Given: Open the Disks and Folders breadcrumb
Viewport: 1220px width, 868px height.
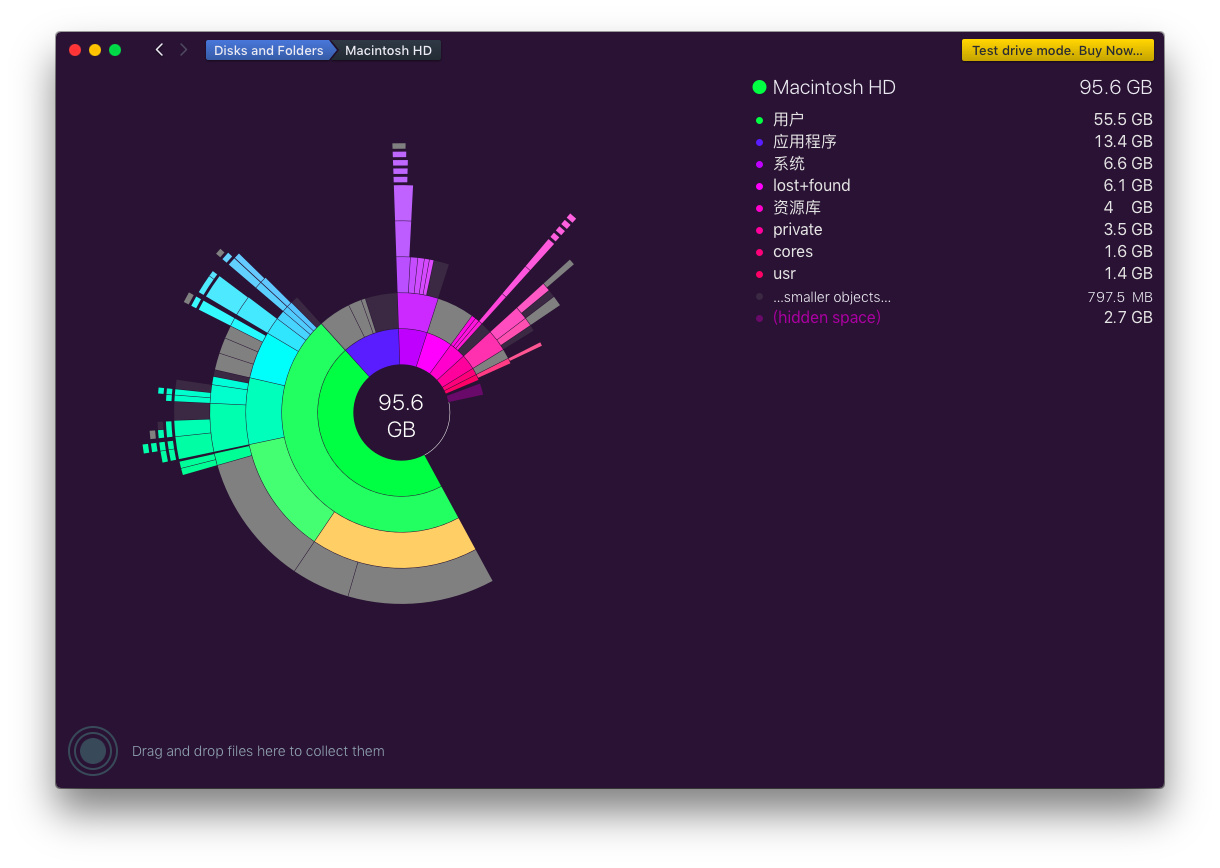Looking at the screenshot, I should coord(268,50).
